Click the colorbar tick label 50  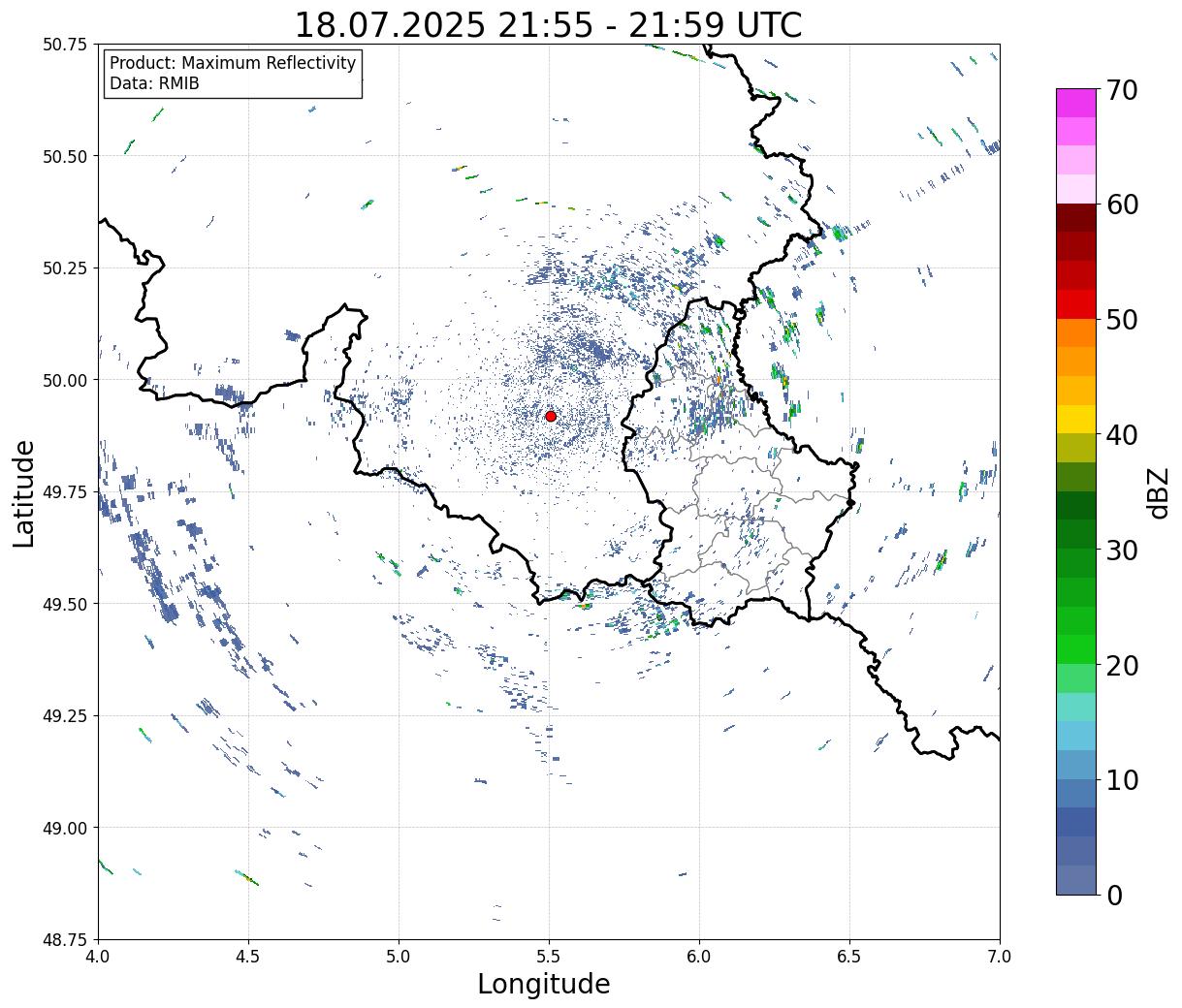1122,321
